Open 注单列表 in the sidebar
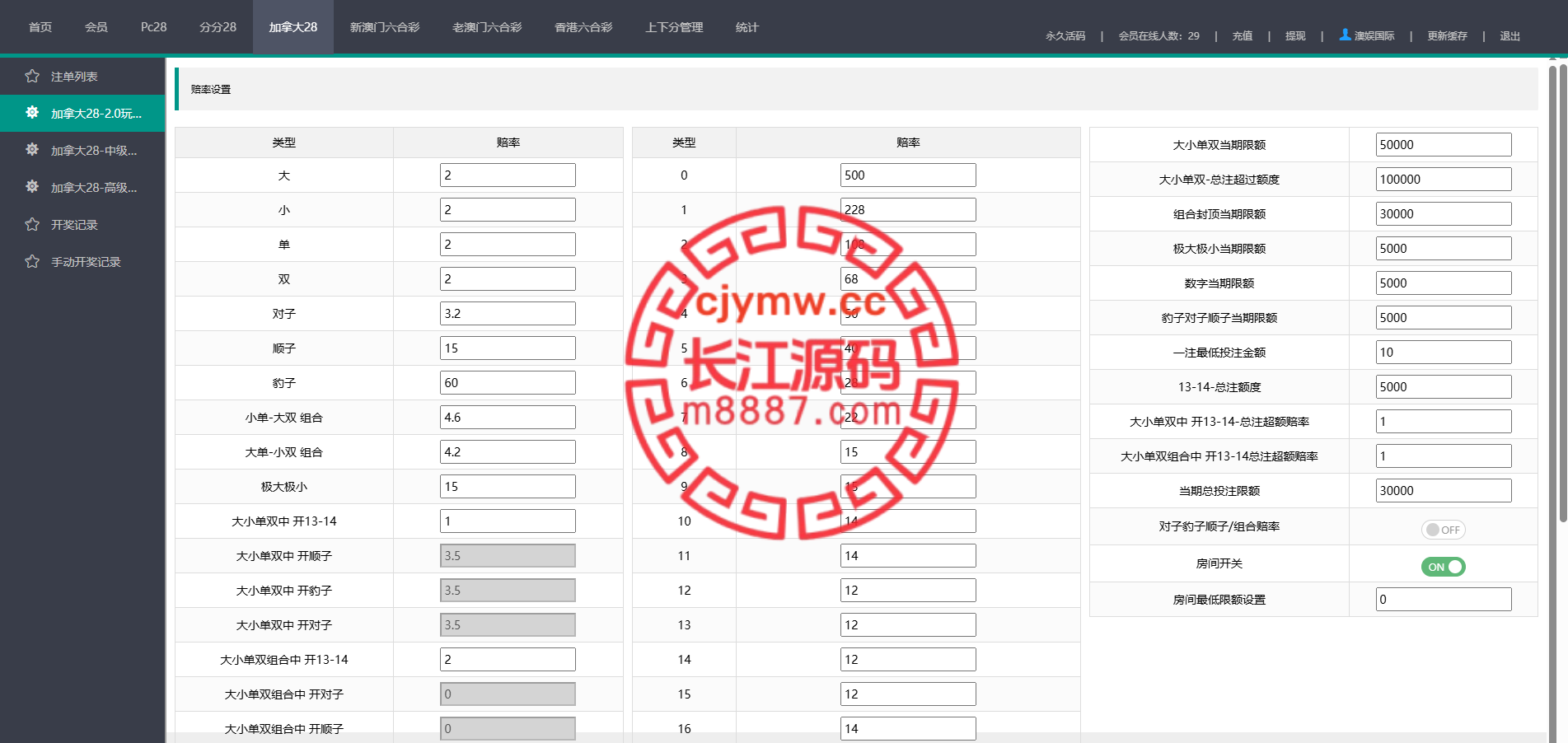Viewport: 1568px width, 743px height. click(x=82, y=76)
